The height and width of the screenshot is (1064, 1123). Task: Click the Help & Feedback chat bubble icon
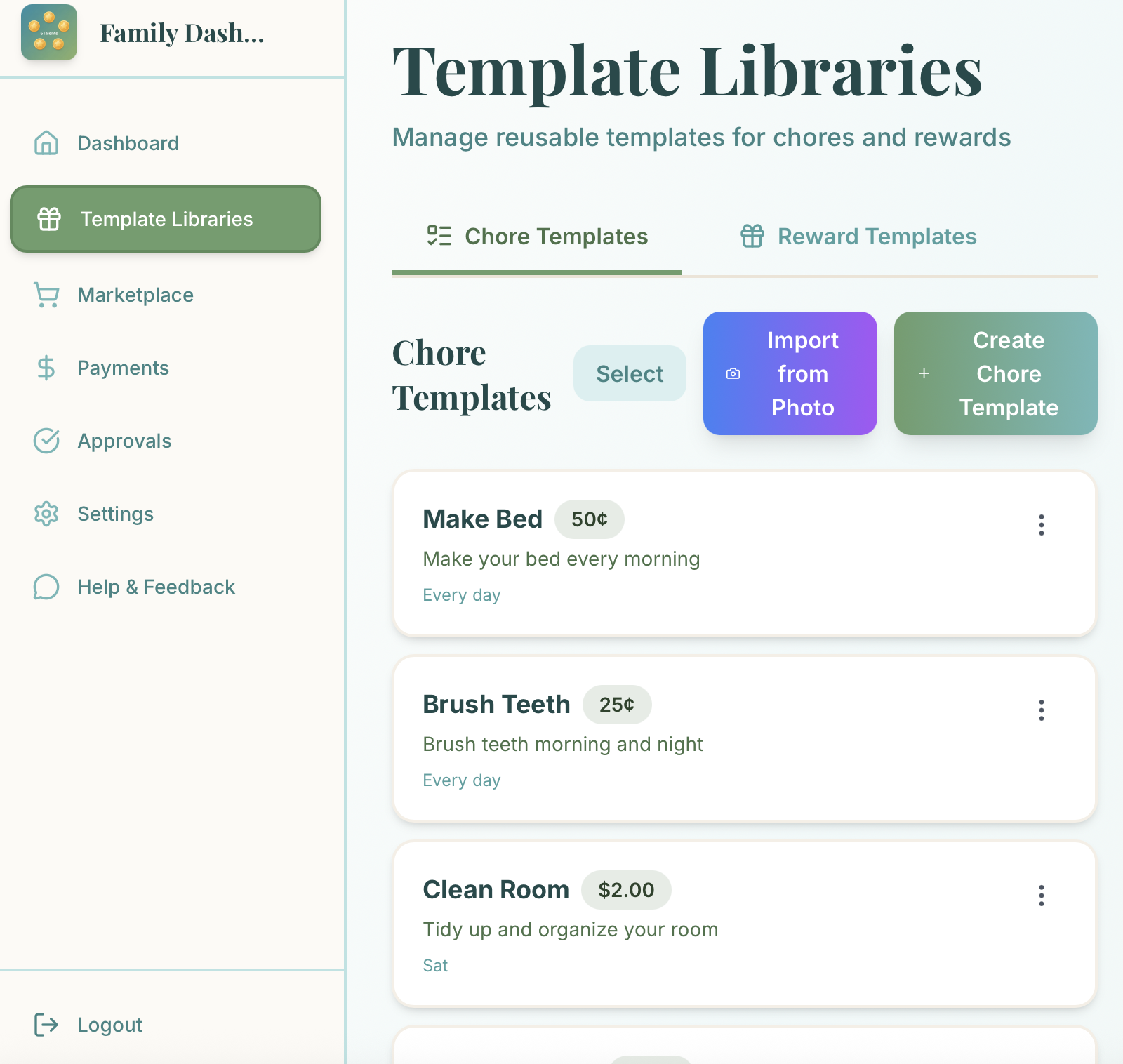(46, 587)
